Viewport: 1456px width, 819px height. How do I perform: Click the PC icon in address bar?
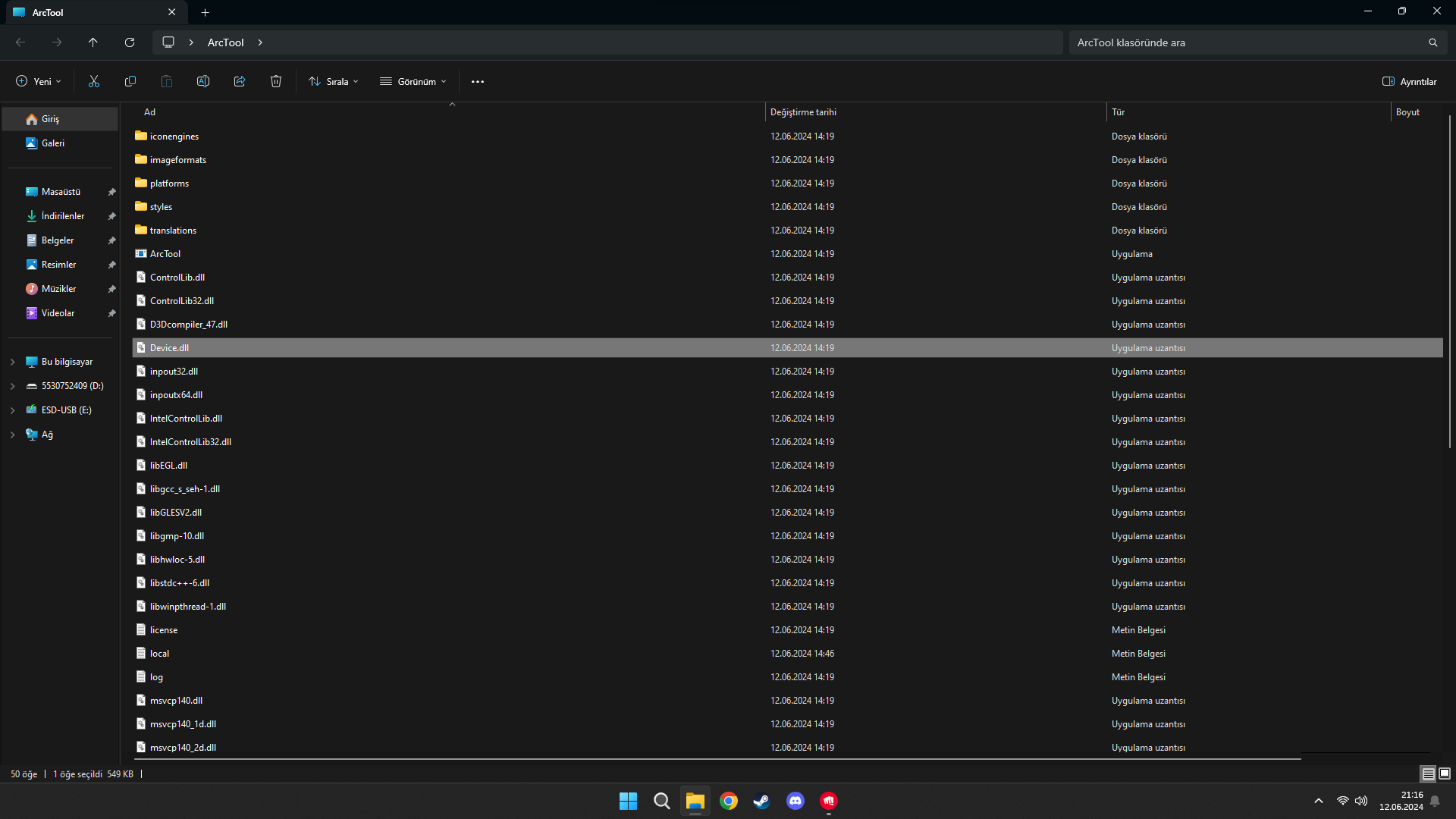(168, 42)
